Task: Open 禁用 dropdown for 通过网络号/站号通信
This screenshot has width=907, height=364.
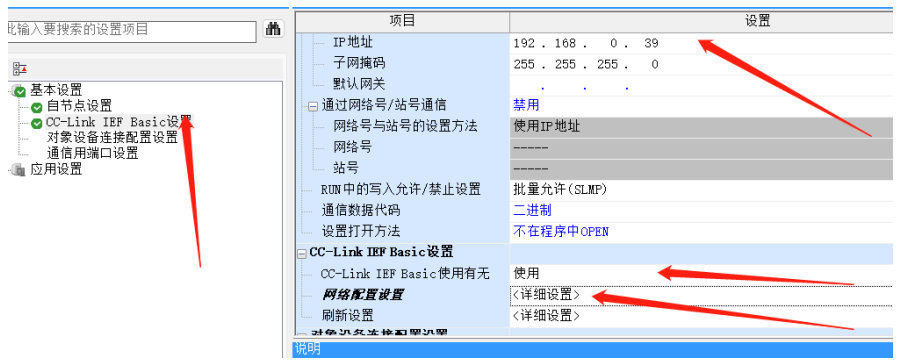Action: pyautogui.click(x=701, y=105)
